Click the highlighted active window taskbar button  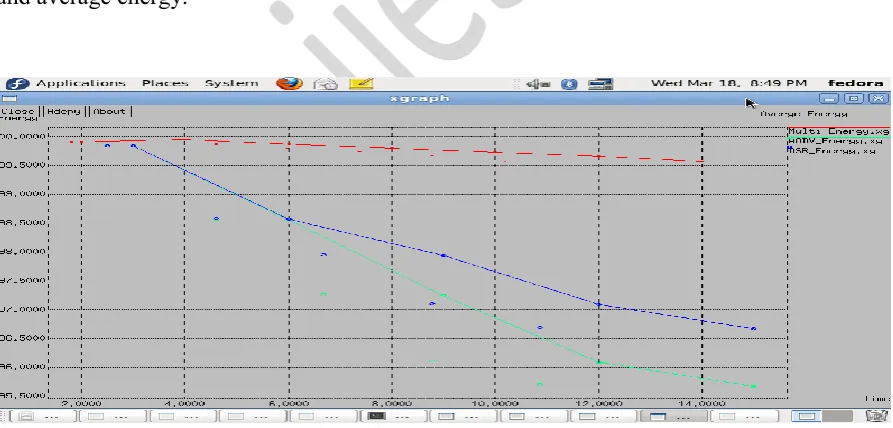672,417
